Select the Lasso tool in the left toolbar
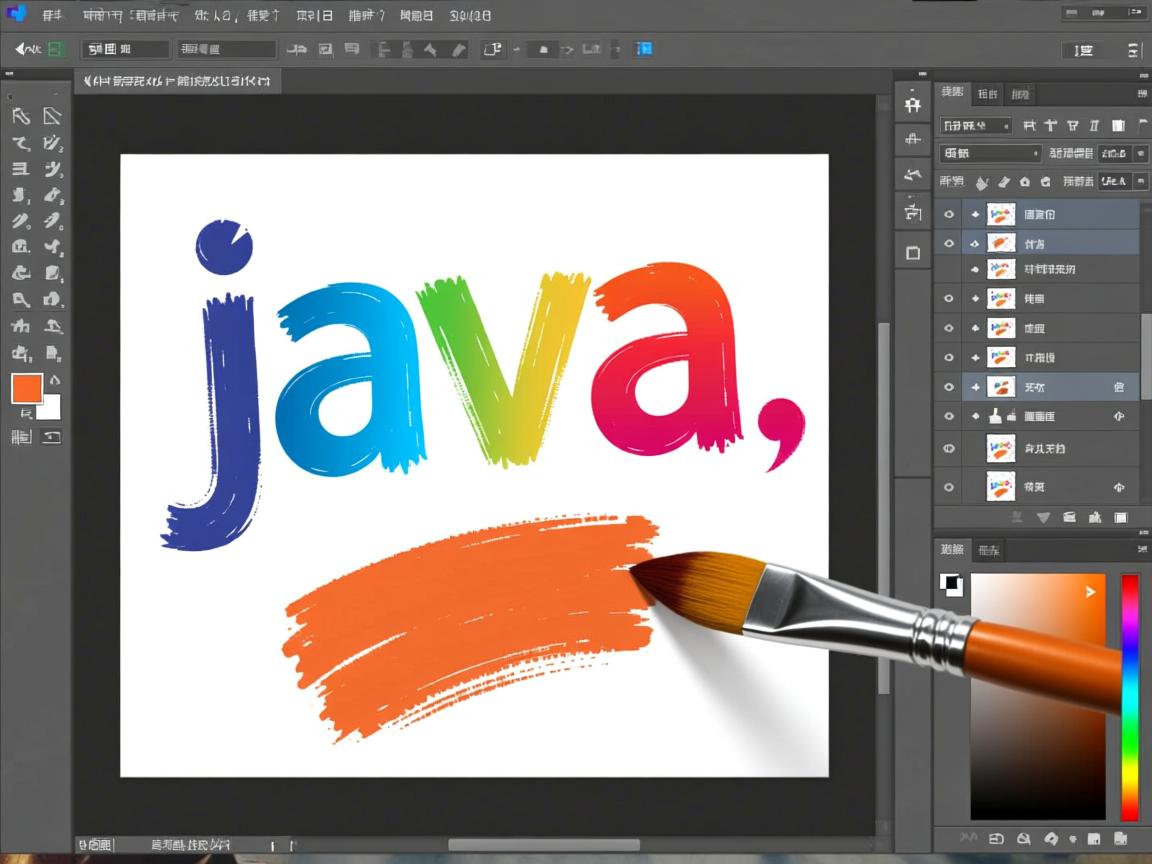 [21, 142]
